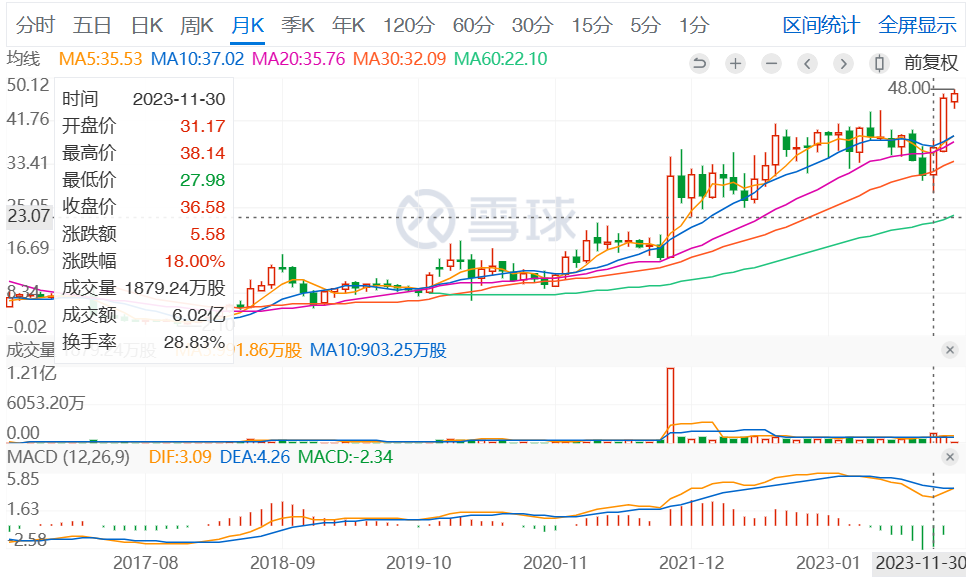The height and width of the screenshot is (588, 973).
Task: Click the 2018-09 date label on axis
Action: pyautogui.click(x=282, y=563)
